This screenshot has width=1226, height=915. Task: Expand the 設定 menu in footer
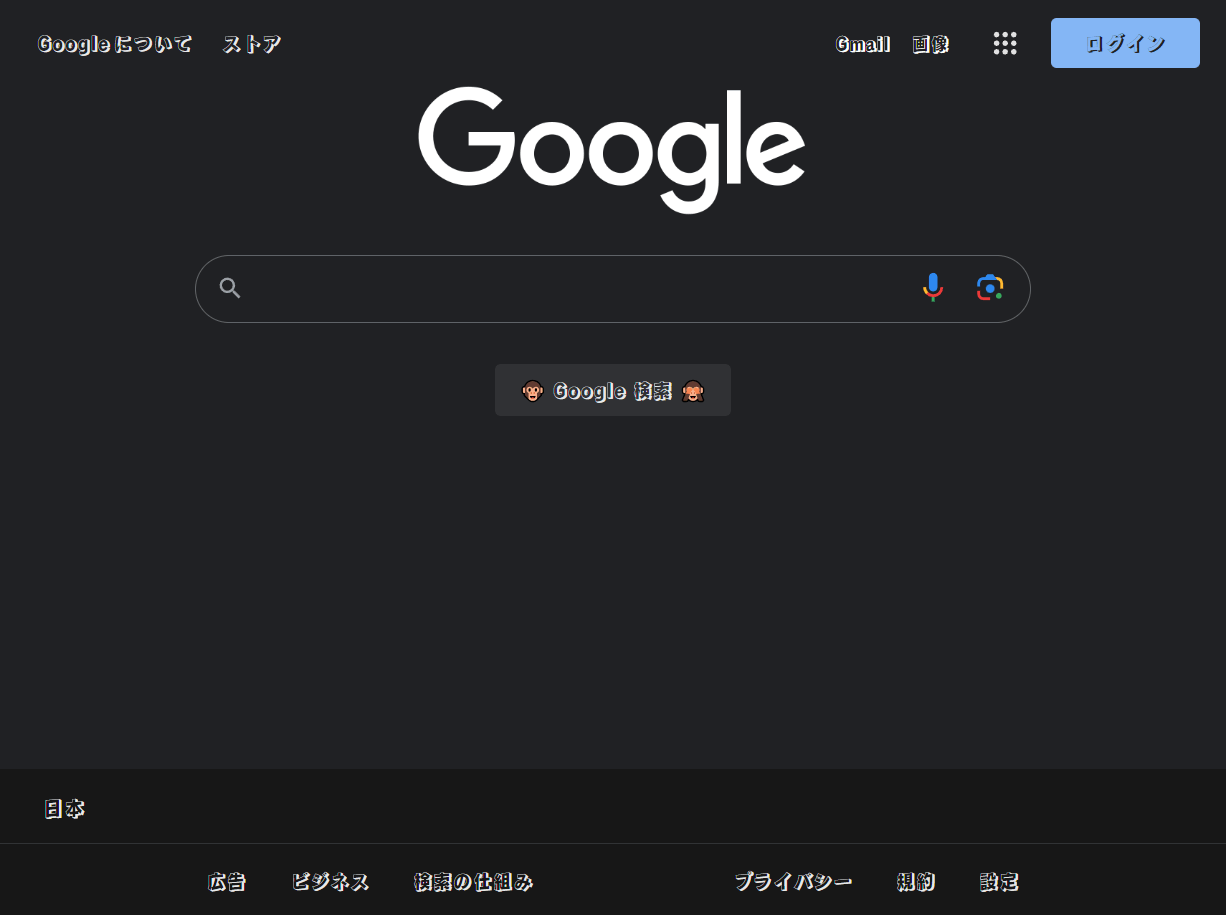coord(999,882)
